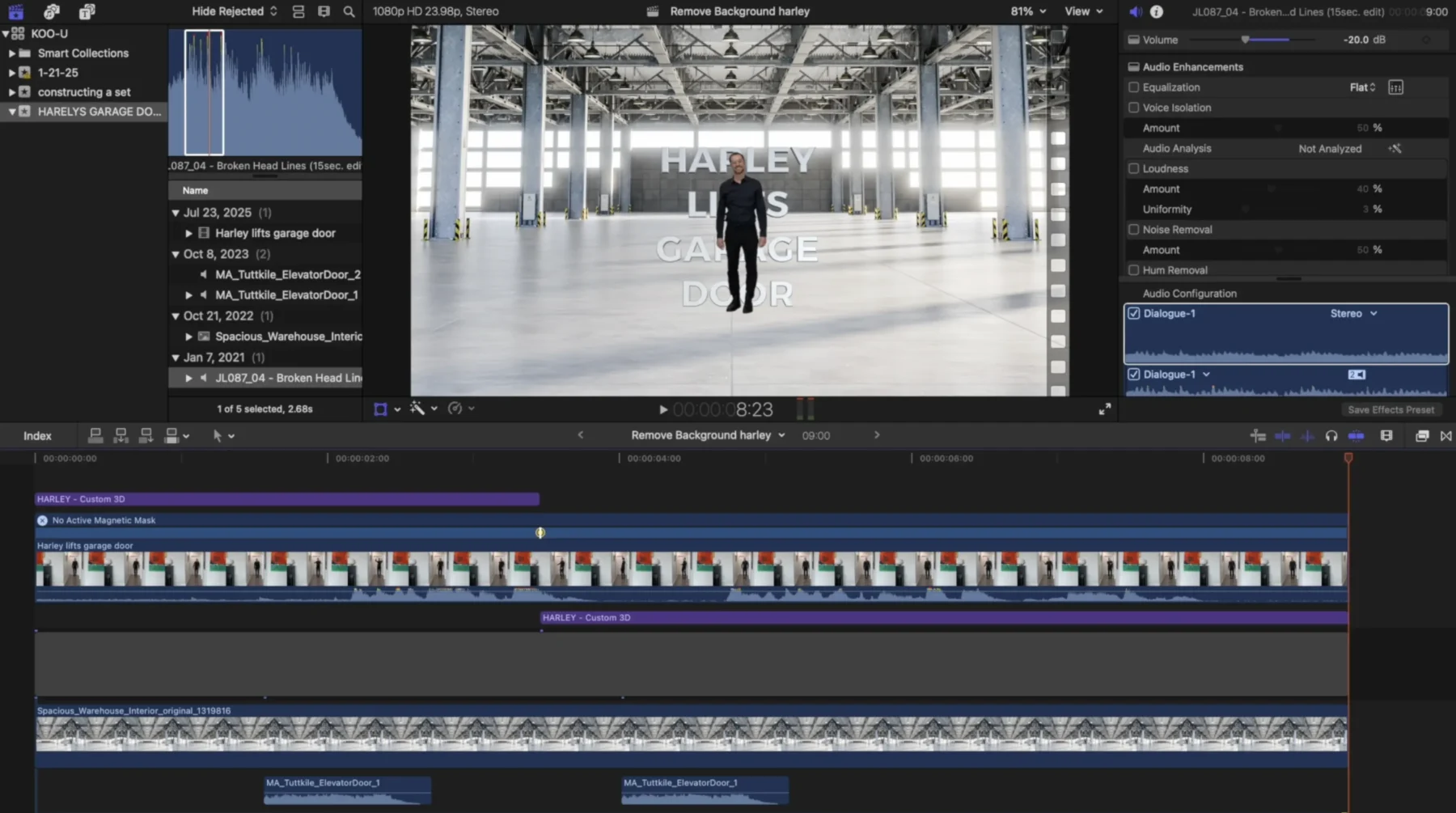
Task: Click the browser search magnifier icon
Action: [349, 11]
